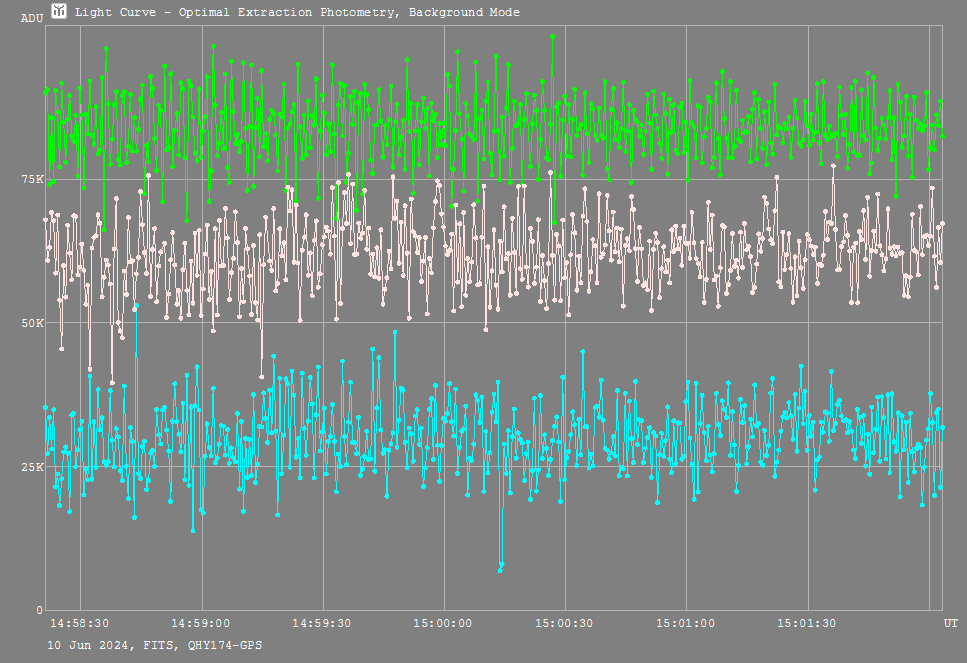Click the ADU axis label
Screen dimensions: 967x663
[32, 19]
